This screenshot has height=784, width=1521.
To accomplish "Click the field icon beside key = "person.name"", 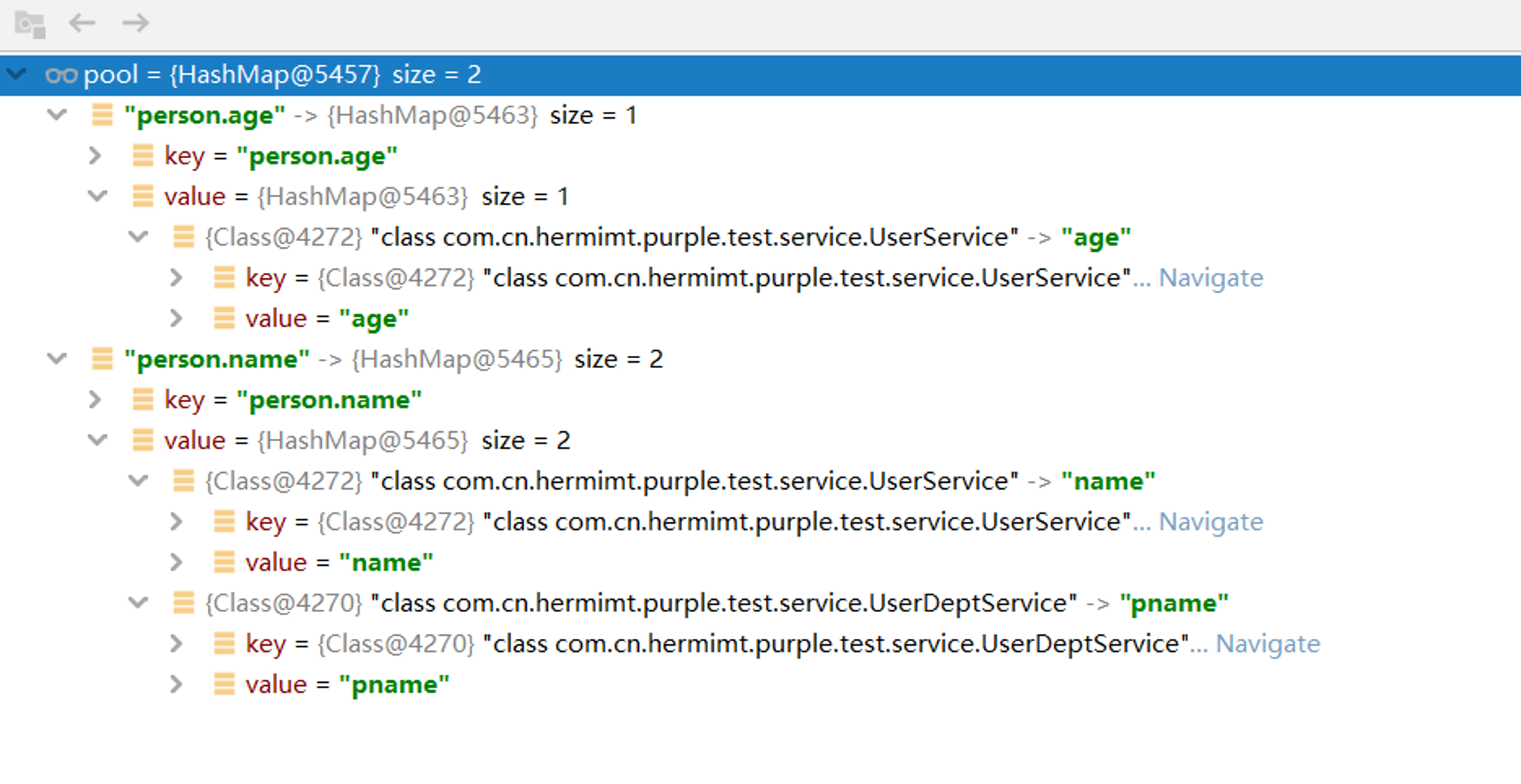I will 143,400.
